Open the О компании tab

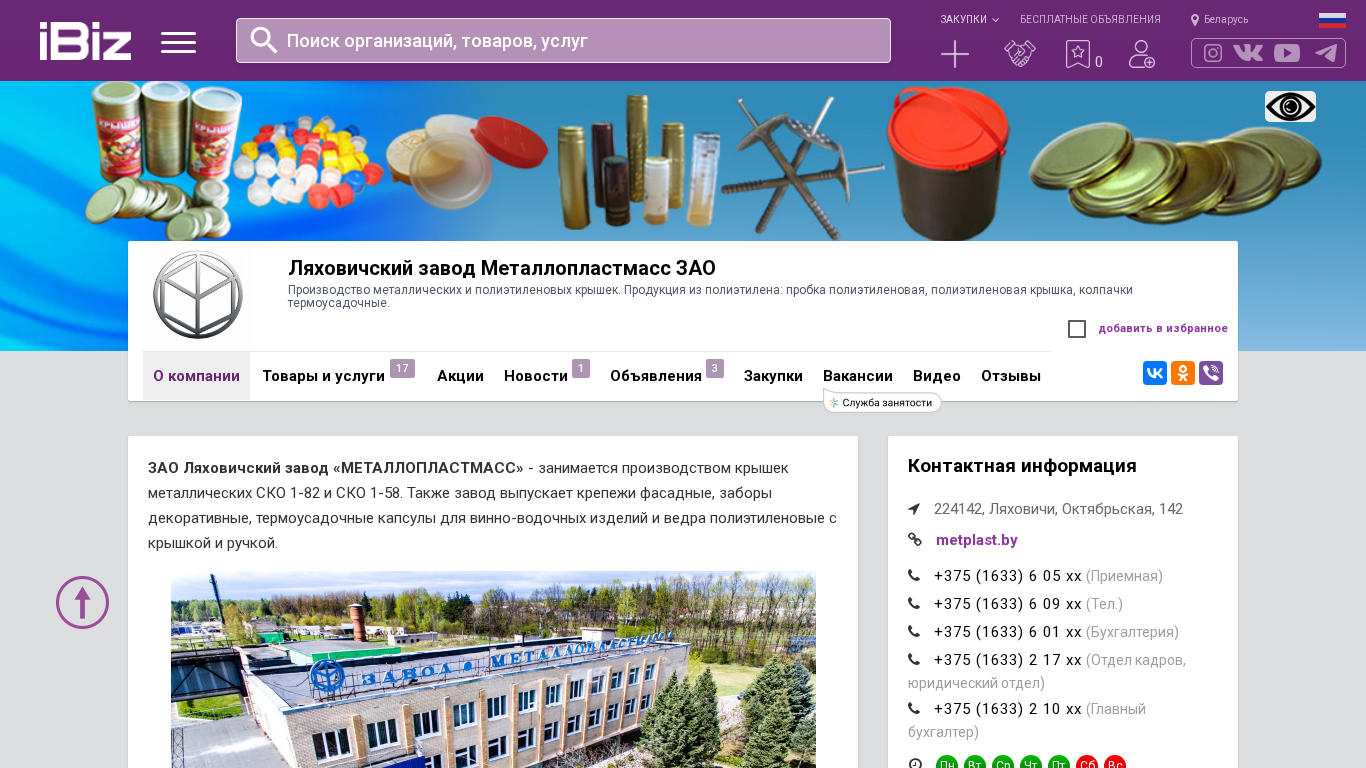(196, 376)
